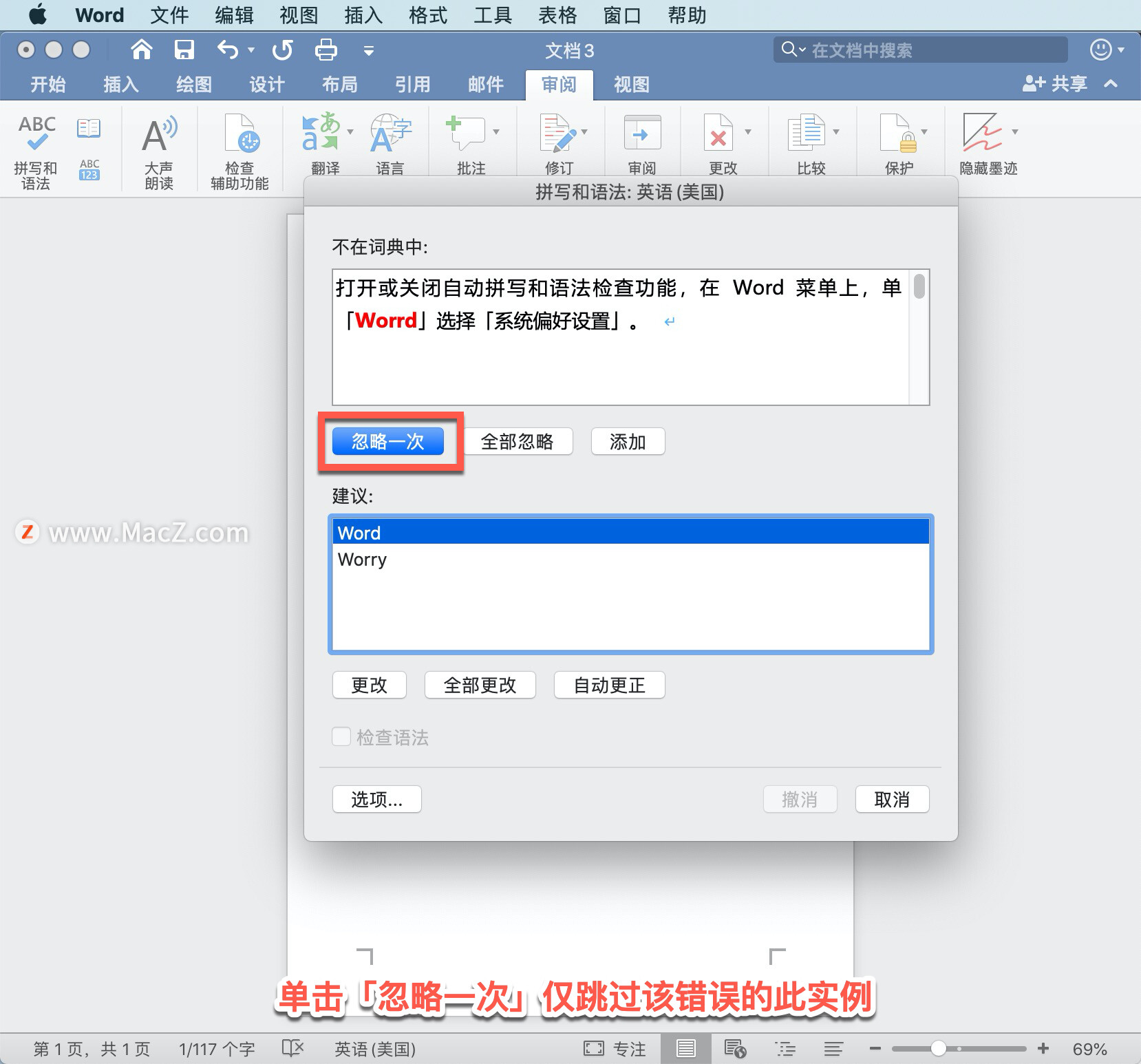
Task: Click Change All (全部更改) button
Action: [x=480, y=685]
